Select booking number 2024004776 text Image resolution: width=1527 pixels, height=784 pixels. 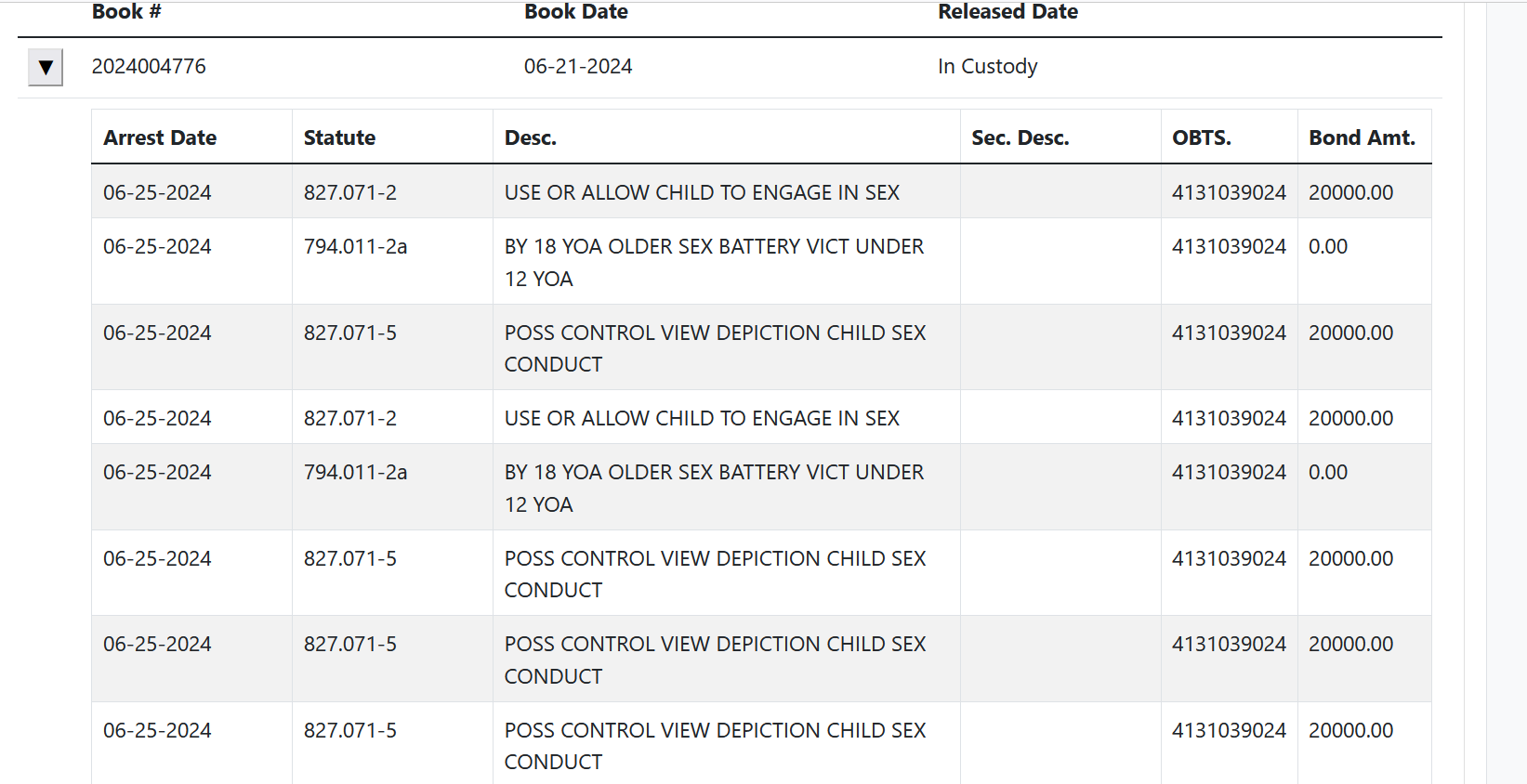(149, 66)
